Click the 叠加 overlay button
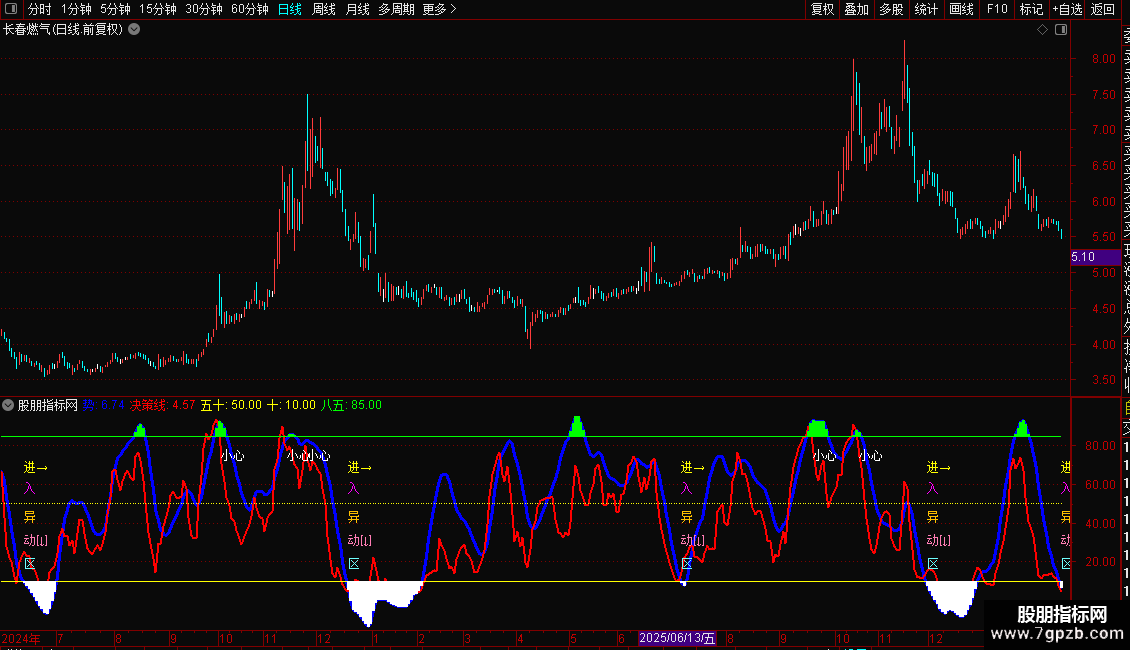The image size is (1130, 650). [x=857, y=9]
